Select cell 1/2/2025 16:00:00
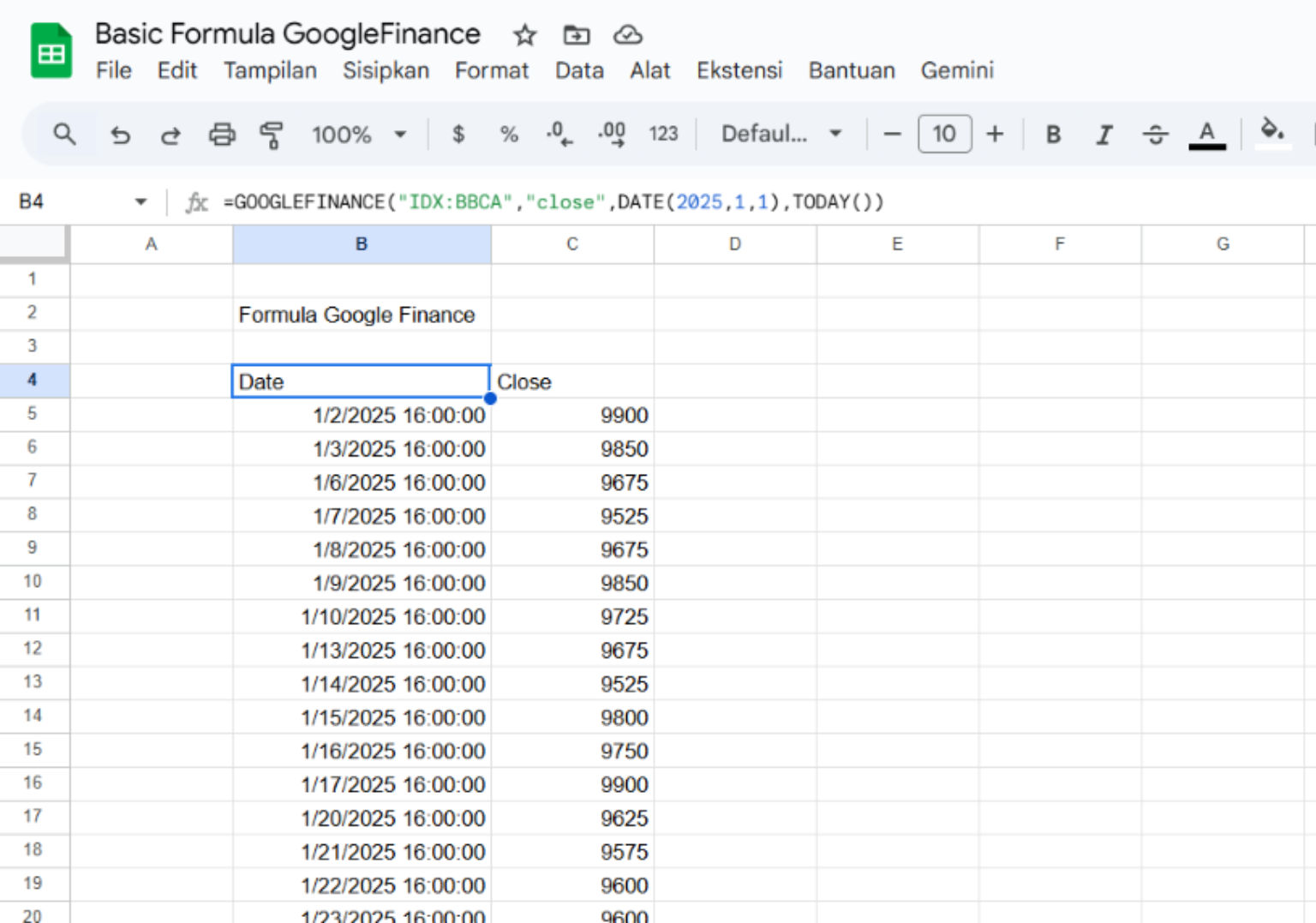Image resolution: width=1316 pixels, height=923 pixels. (362, 416)
